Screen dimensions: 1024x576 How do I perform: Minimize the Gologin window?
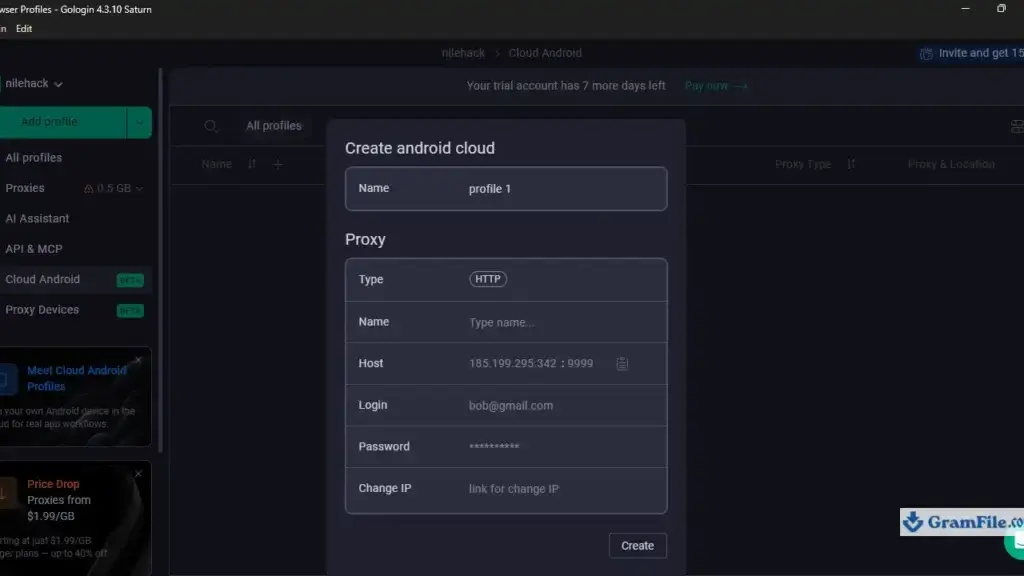[x=965, y=8]
